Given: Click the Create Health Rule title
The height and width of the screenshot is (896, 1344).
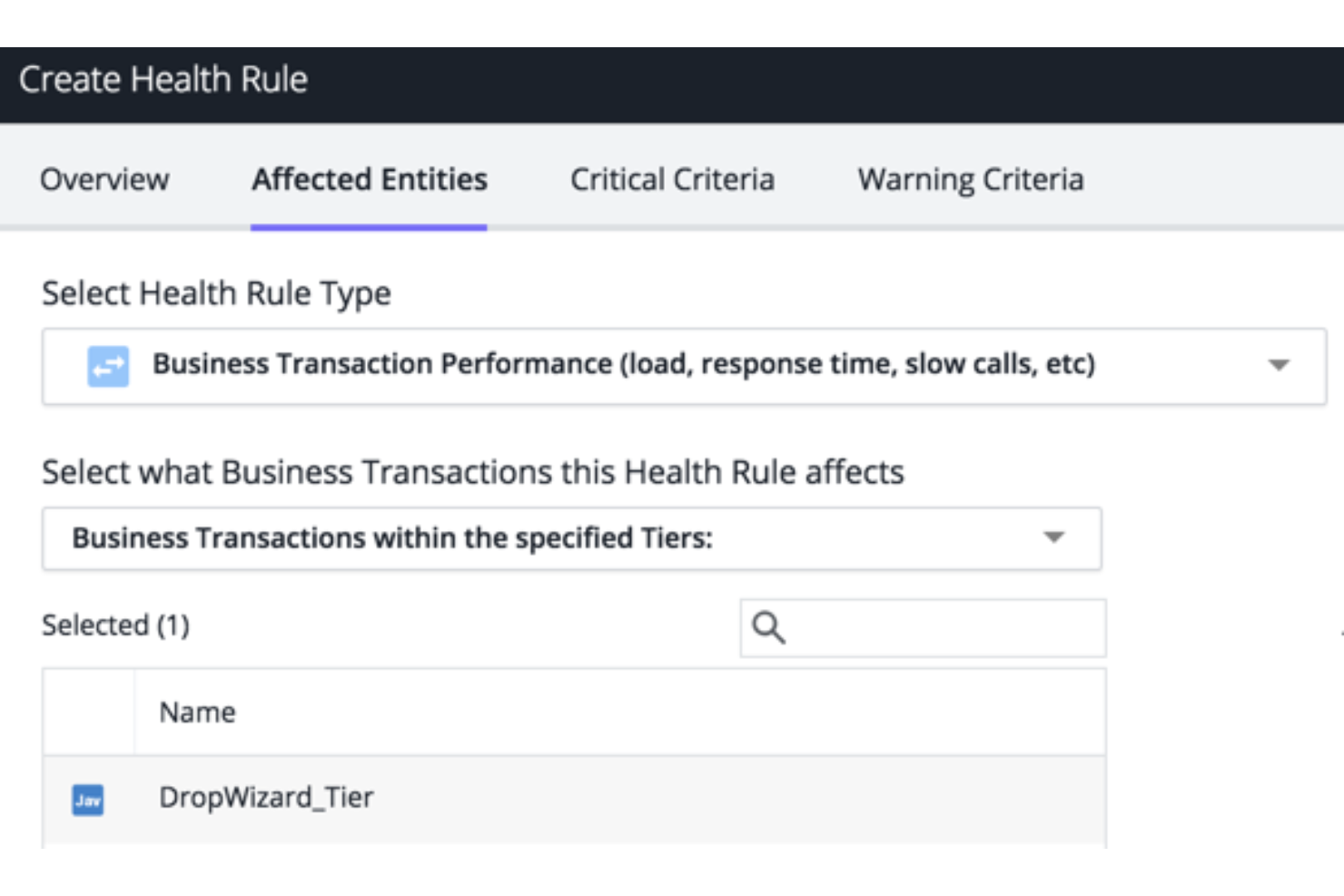Looking at the screenshot, I should (x=163, y=80).
